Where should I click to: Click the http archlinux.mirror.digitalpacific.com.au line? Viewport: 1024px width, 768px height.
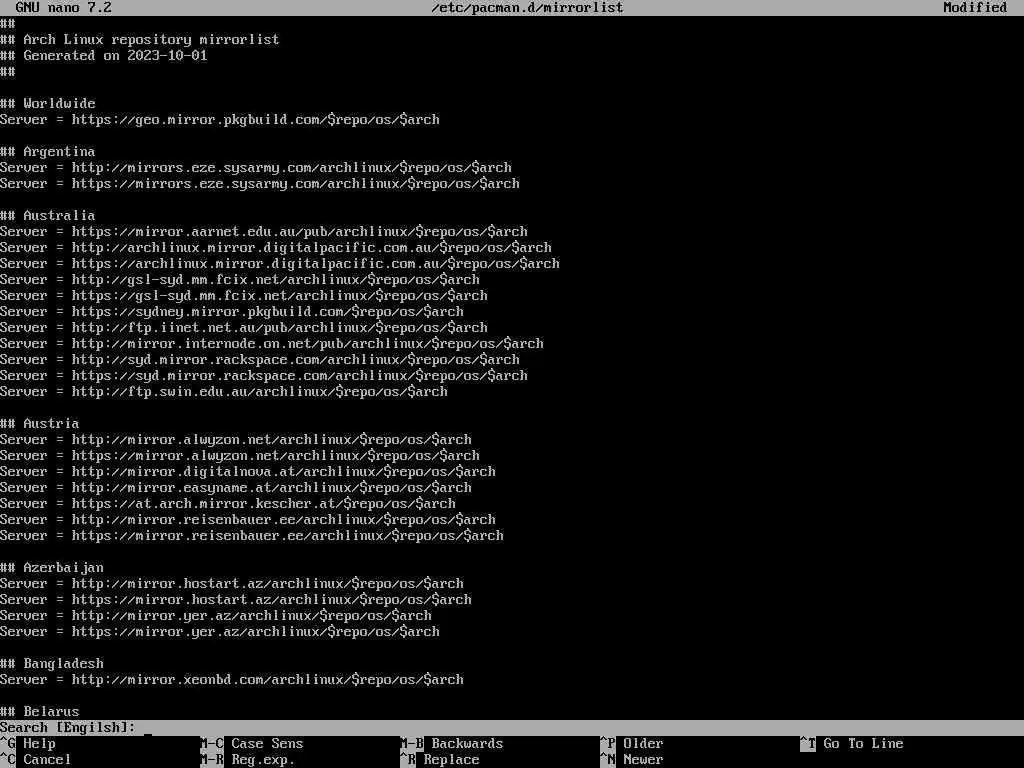pyautogui.click(x=276, y=248)
